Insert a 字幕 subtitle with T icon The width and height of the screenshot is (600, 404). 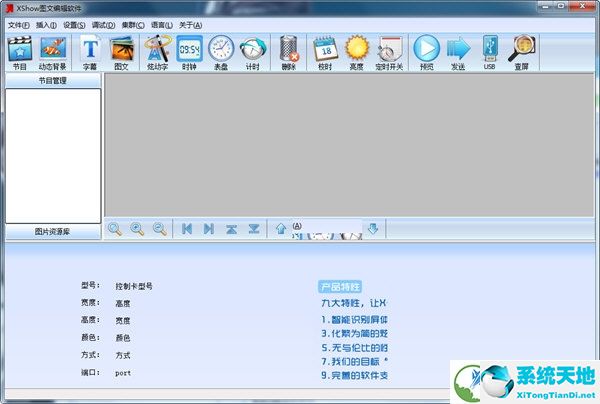point(90,53)
